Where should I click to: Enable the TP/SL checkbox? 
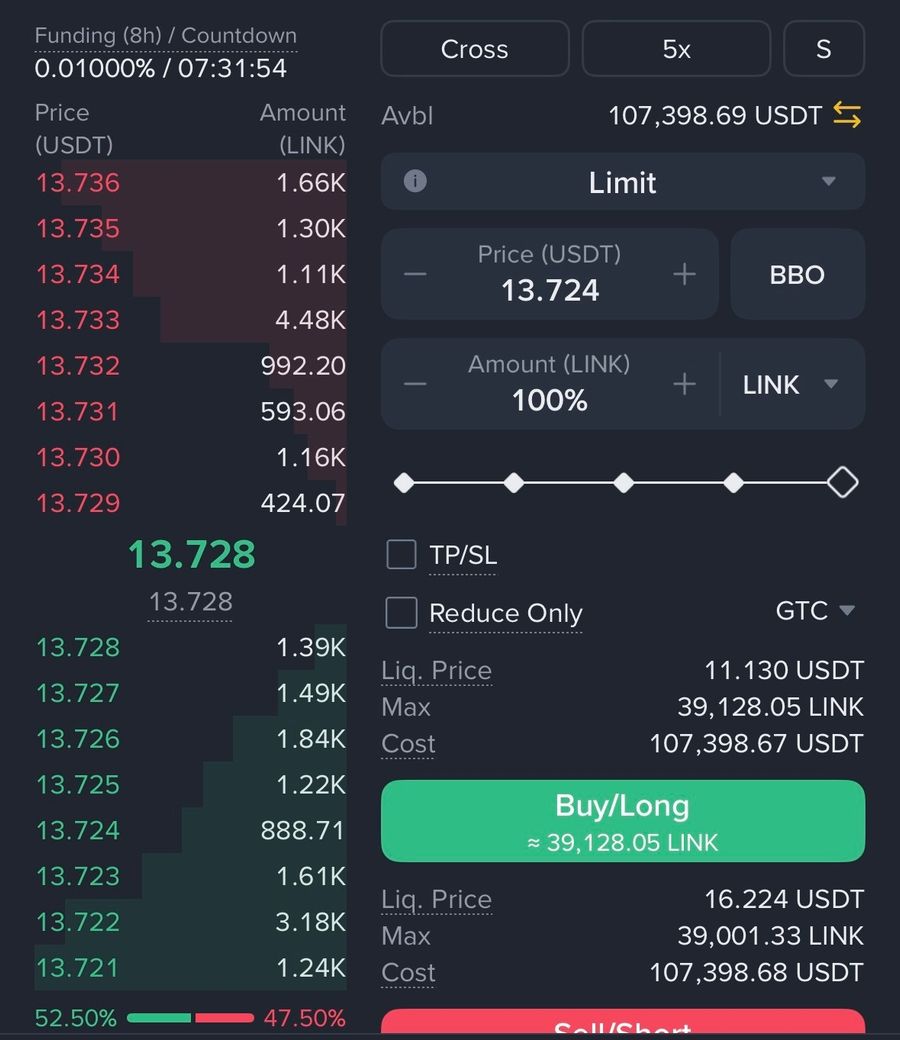[x=401, y=555]
